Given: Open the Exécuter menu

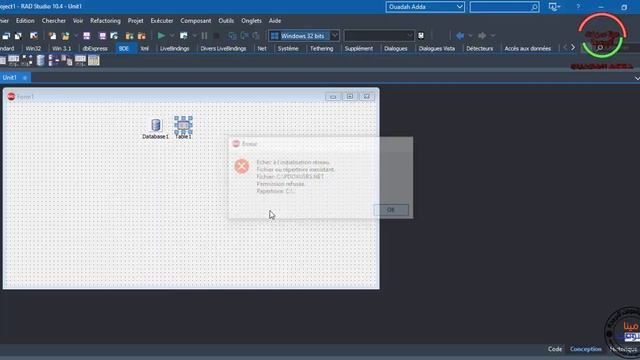Looking at the screenshot, I should [162, 21].
